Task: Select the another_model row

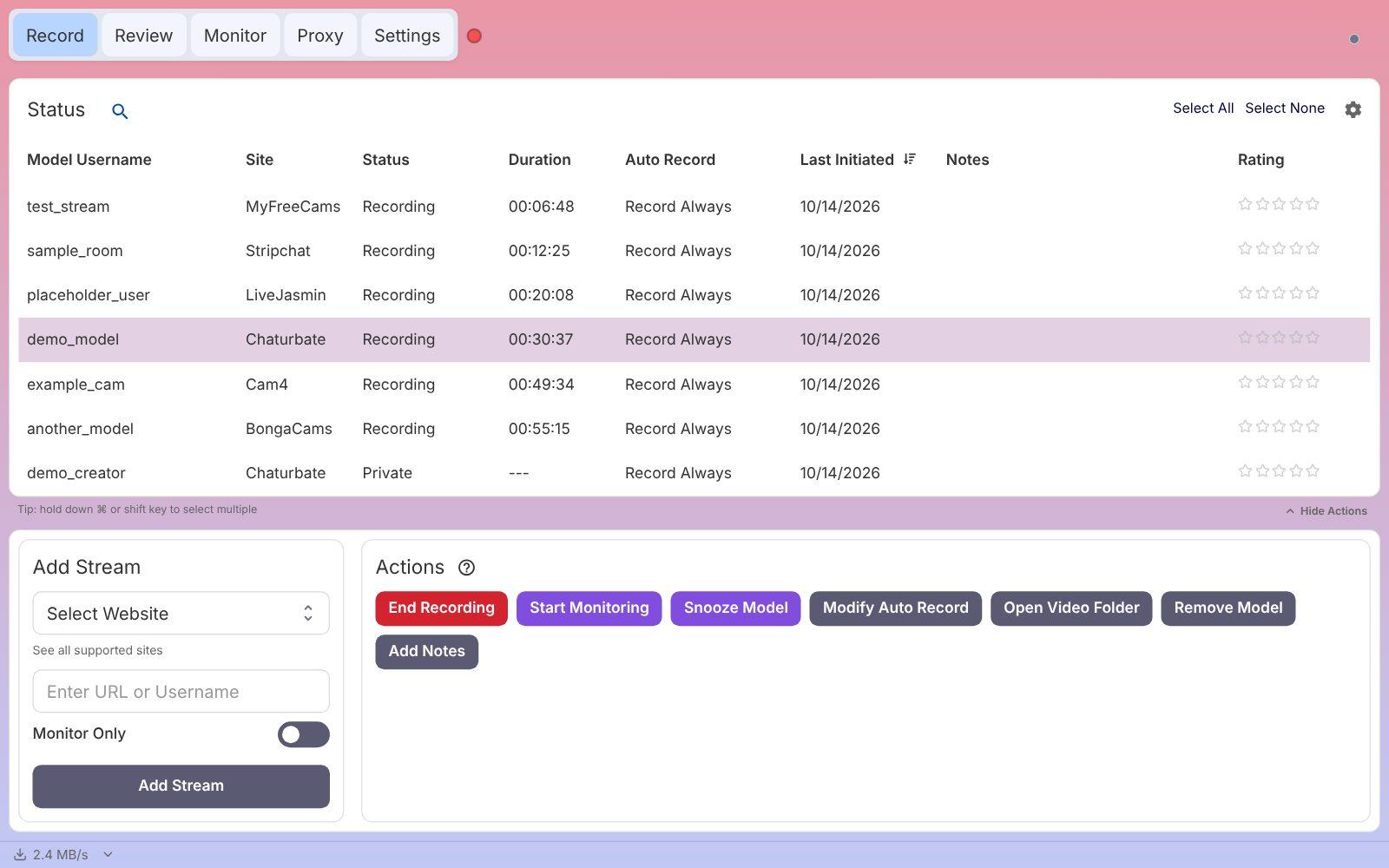Action: click(694, 429)
